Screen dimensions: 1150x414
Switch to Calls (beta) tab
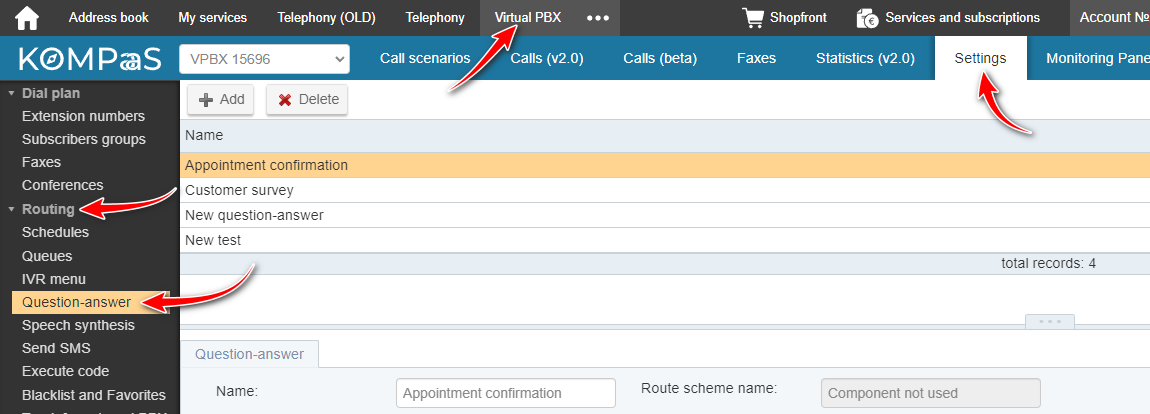pyautogui.click(x=660, y=59)
